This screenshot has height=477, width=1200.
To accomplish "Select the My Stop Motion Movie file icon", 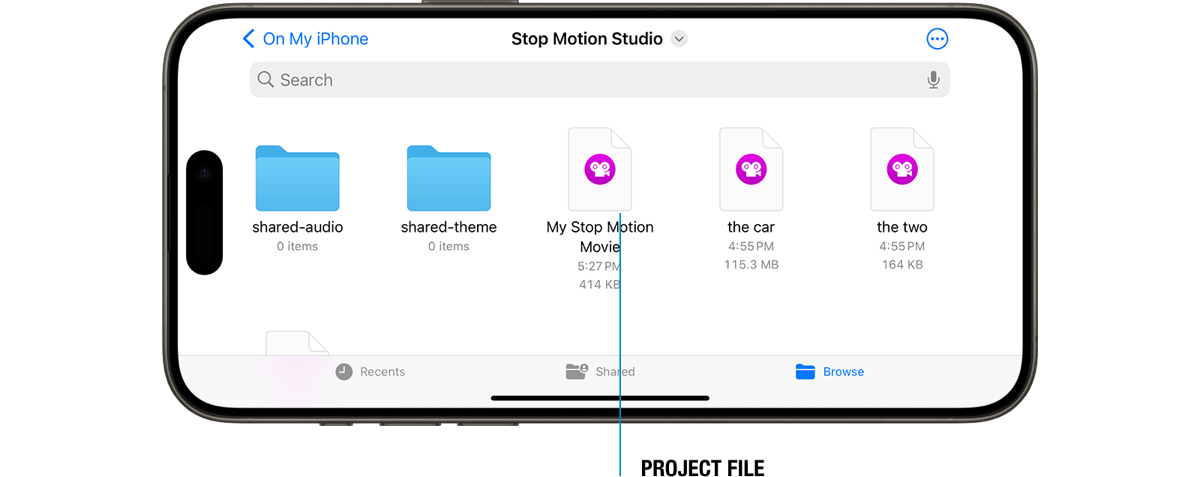I will pyautogui.click(x=600, y=169).
